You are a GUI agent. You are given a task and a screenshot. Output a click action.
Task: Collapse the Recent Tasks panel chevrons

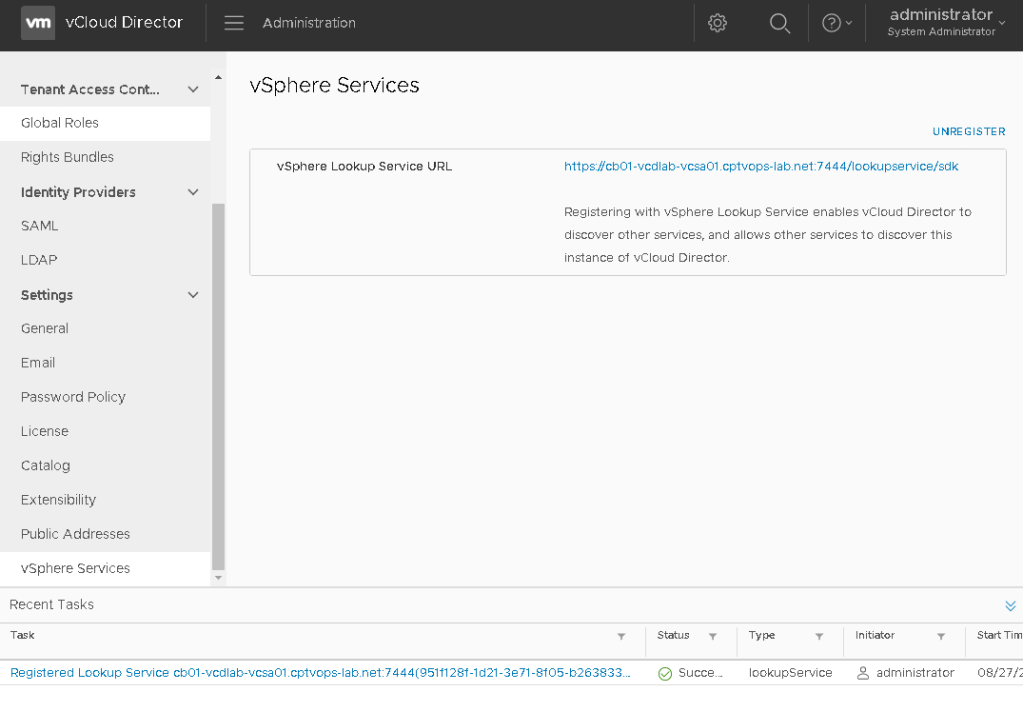coord(1010,606)
